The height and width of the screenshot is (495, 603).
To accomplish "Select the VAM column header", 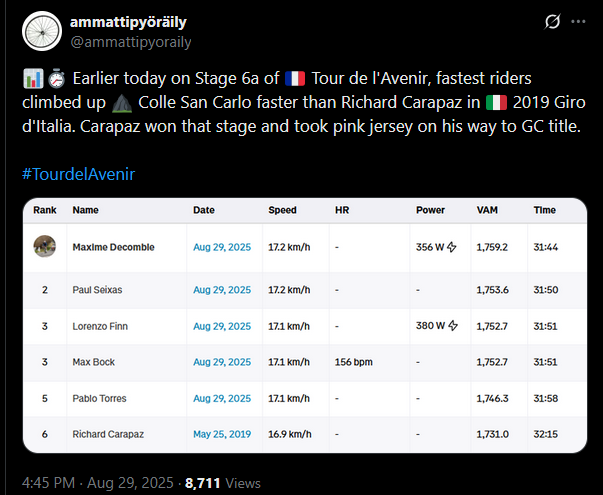I will point(488,210).
